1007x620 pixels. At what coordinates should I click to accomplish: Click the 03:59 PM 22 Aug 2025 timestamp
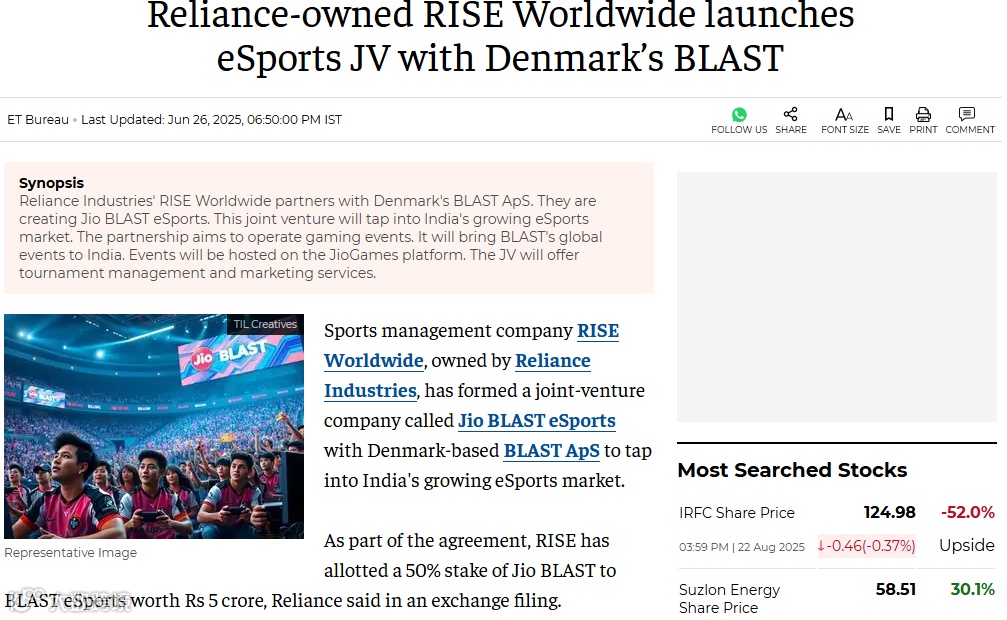coord(742,547)
